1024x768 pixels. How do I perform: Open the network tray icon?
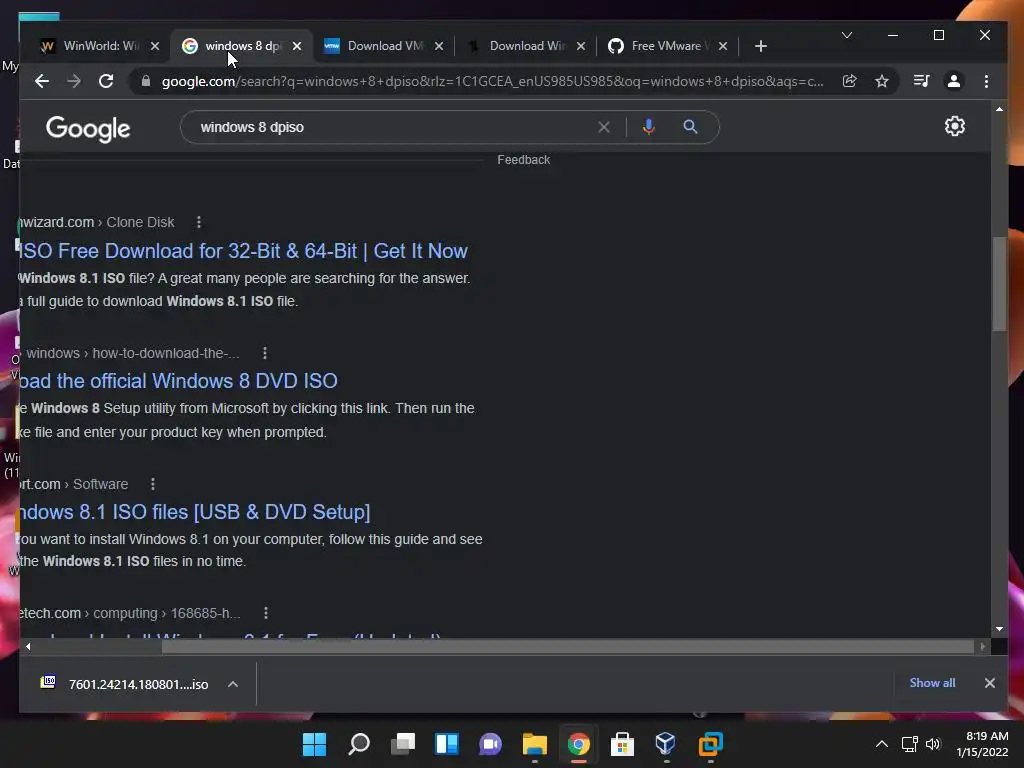(x=909, y=744)
